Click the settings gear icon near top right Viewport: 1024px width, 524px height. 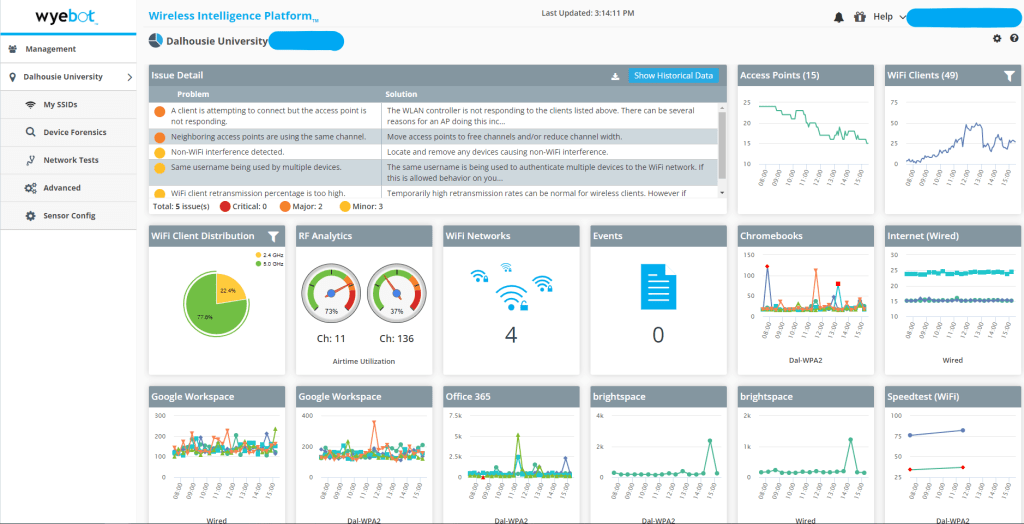[996, 38]
